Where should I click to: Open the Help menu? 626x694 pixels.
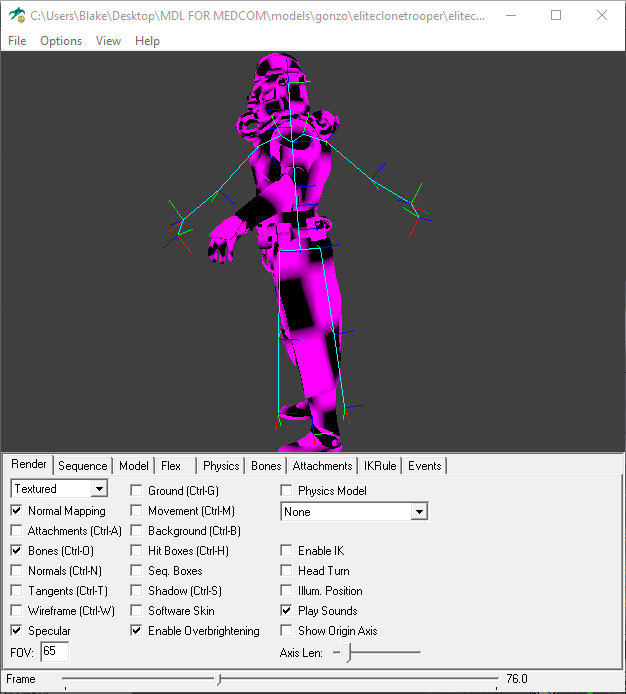[147, 41]
